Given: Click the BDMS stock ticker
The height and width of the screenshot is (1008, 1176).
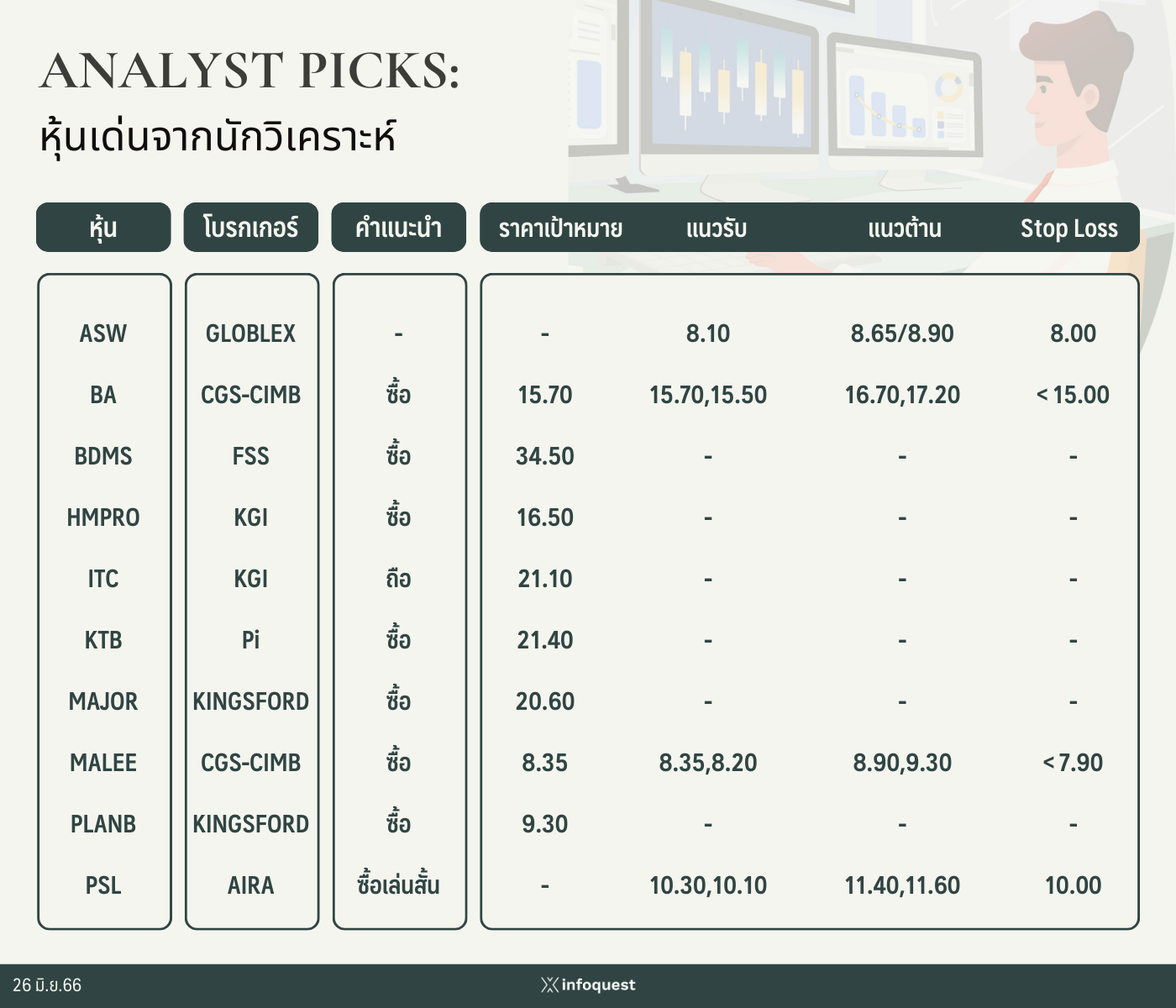Looking at the screenshot, I should click(x=103, y=456).
